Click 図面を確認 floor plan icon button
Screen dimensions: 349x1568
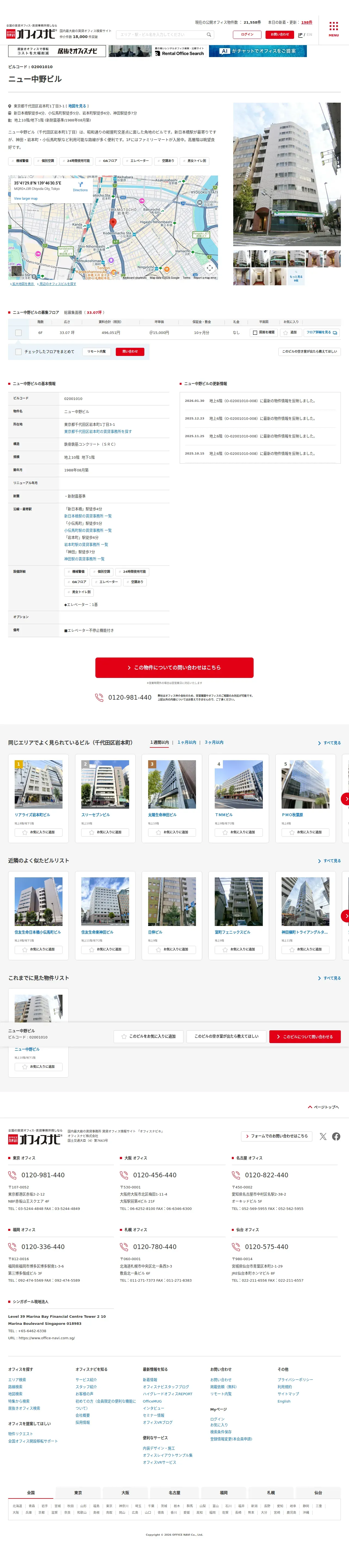coord(263,332)
